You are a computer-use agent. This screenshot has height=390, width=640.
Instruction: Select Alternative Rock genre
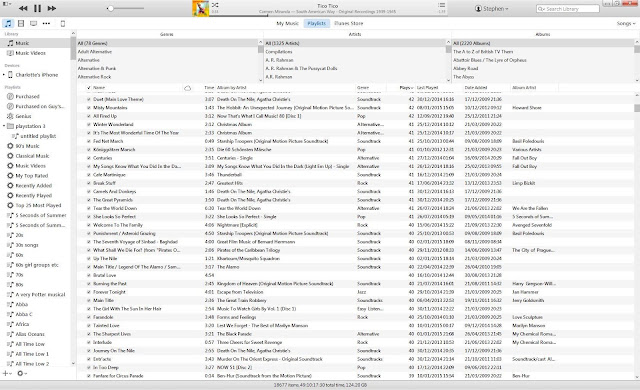tap(167, 77)
